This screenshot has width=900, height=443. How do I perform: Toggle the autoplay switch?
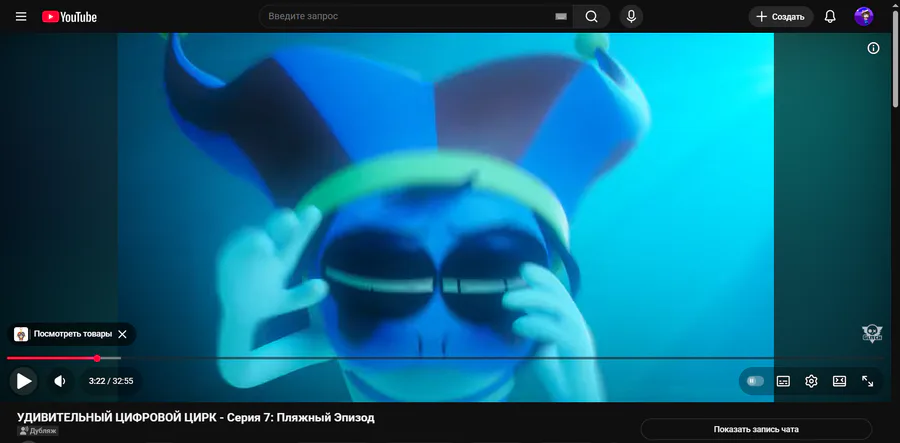pyautogui.click(x=755, y=381)
